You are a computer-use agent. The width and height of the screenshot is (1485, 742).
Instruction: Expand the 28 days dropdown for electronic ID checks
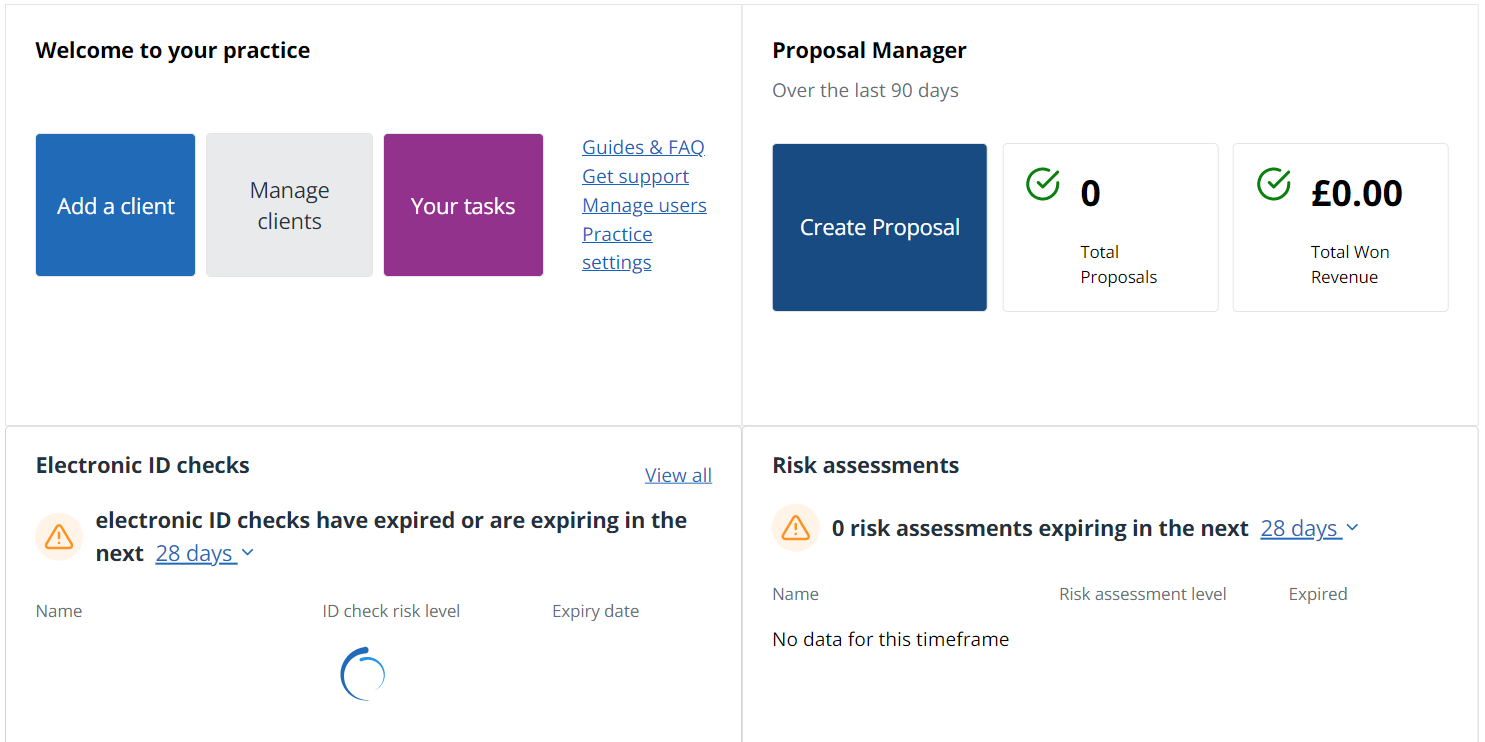(205, 554)
